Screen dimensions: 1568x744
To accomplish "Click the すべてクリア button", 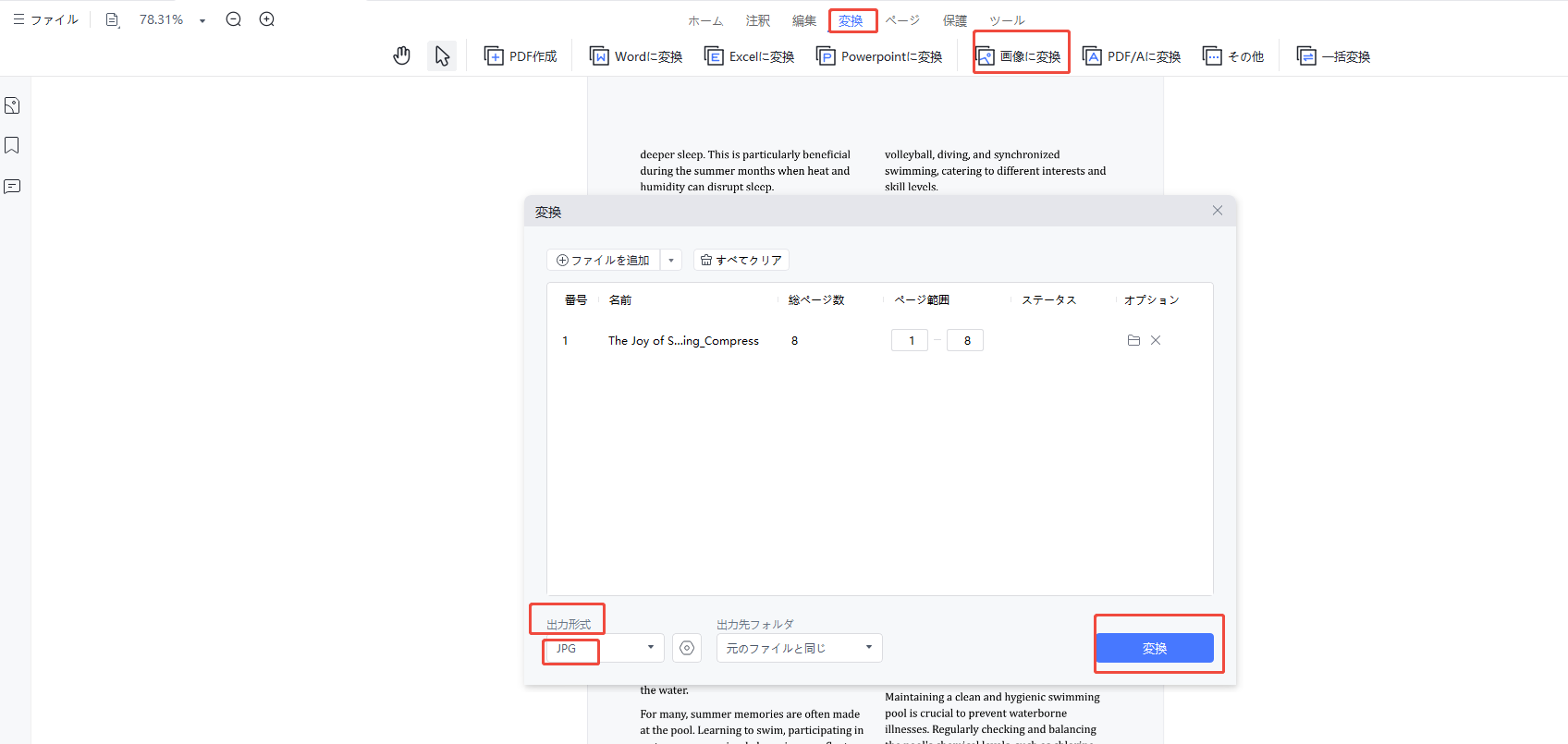I will pos(741,261).
